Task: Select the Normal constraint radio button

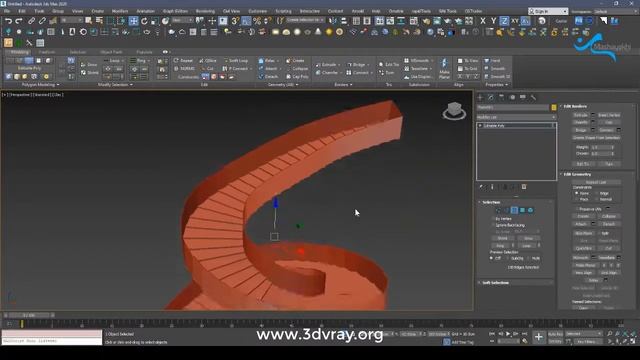Action: click(x=597, y=199)
